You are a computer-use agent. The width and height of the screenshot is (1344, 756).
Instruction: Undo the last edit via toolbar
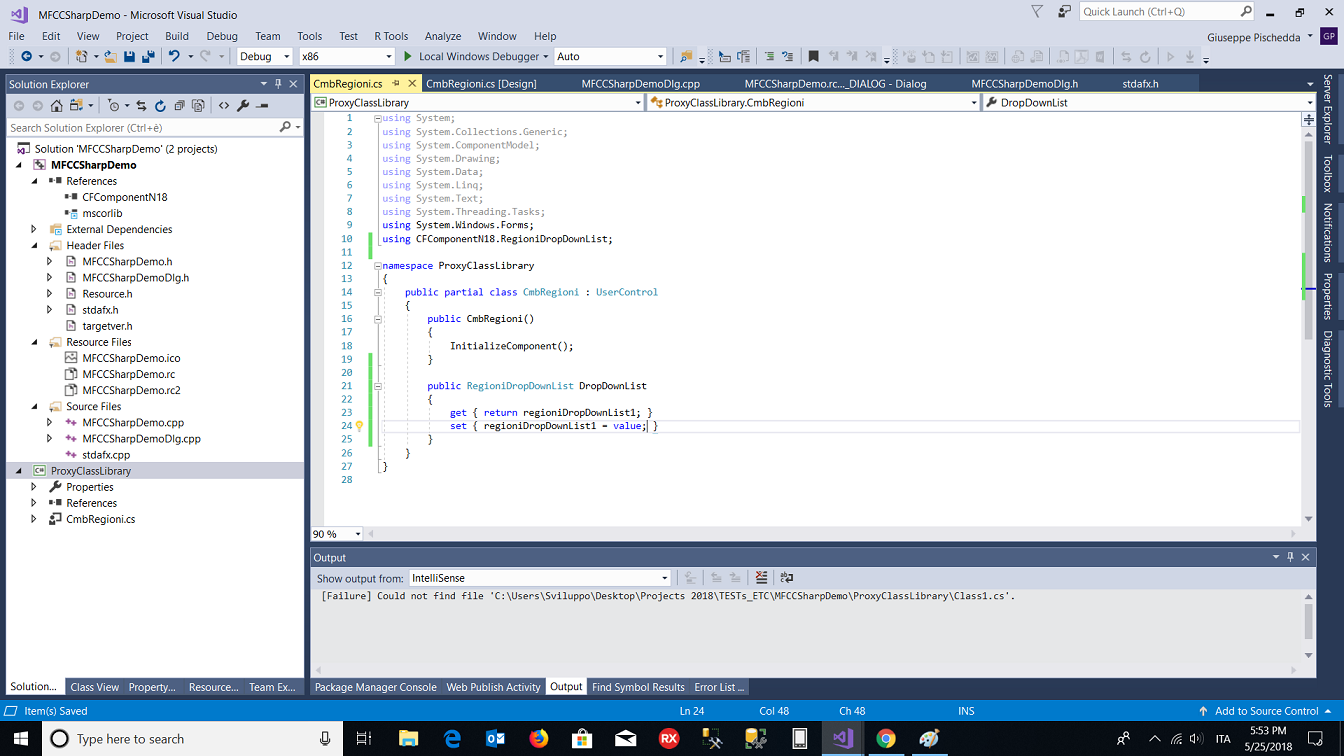click(174, 57)
